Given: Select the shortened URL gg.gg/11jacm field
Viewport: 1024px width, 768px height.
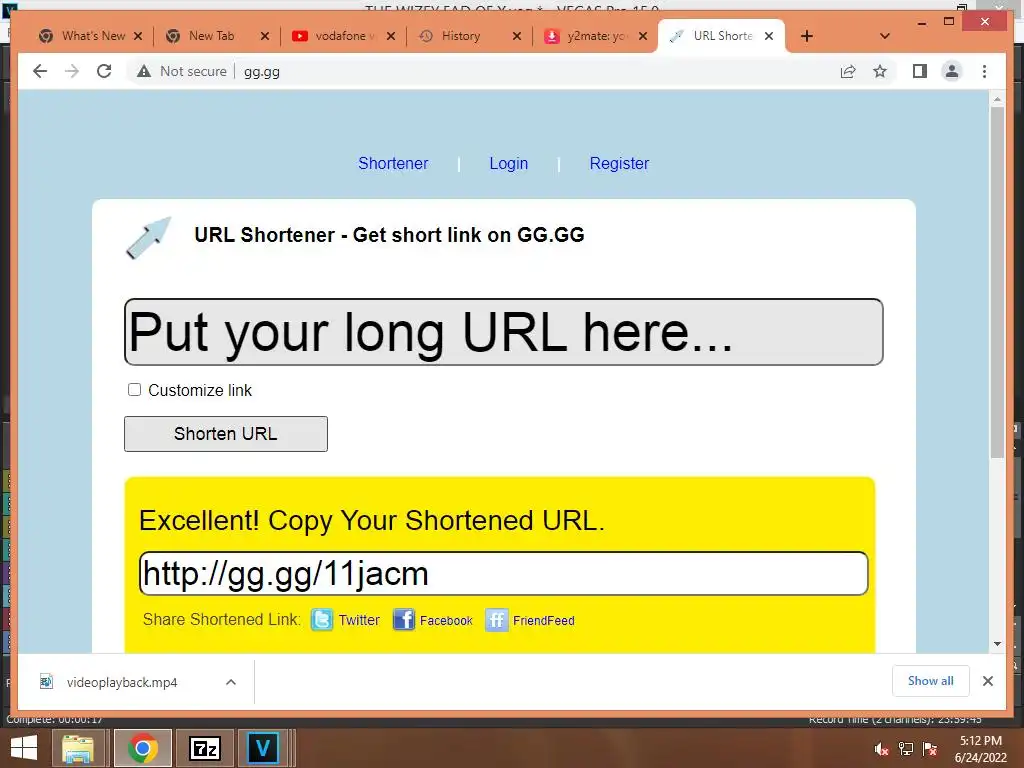Looking at the screenshot, I should (504, 573).
